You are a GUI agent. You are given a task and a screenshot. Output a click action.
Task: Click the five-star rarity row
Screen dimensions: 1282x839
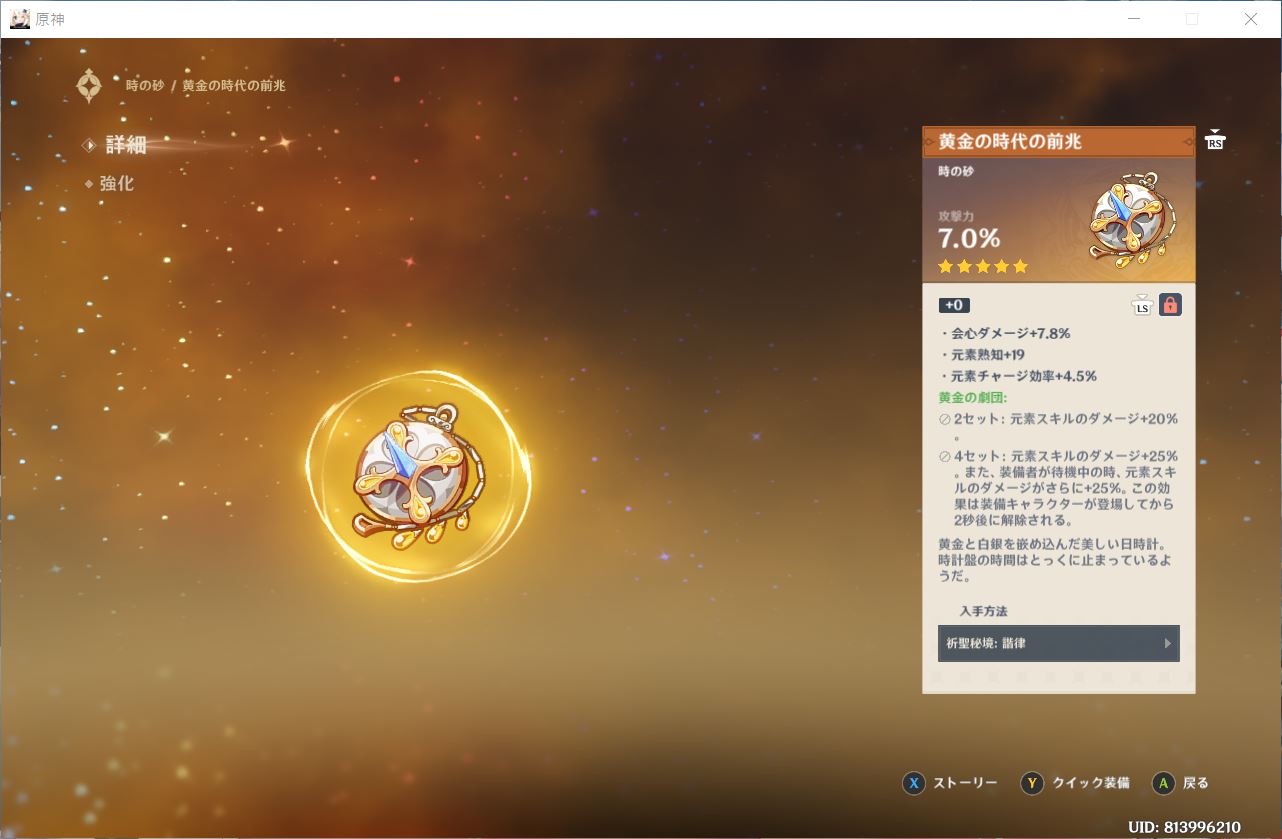point(983,267)
